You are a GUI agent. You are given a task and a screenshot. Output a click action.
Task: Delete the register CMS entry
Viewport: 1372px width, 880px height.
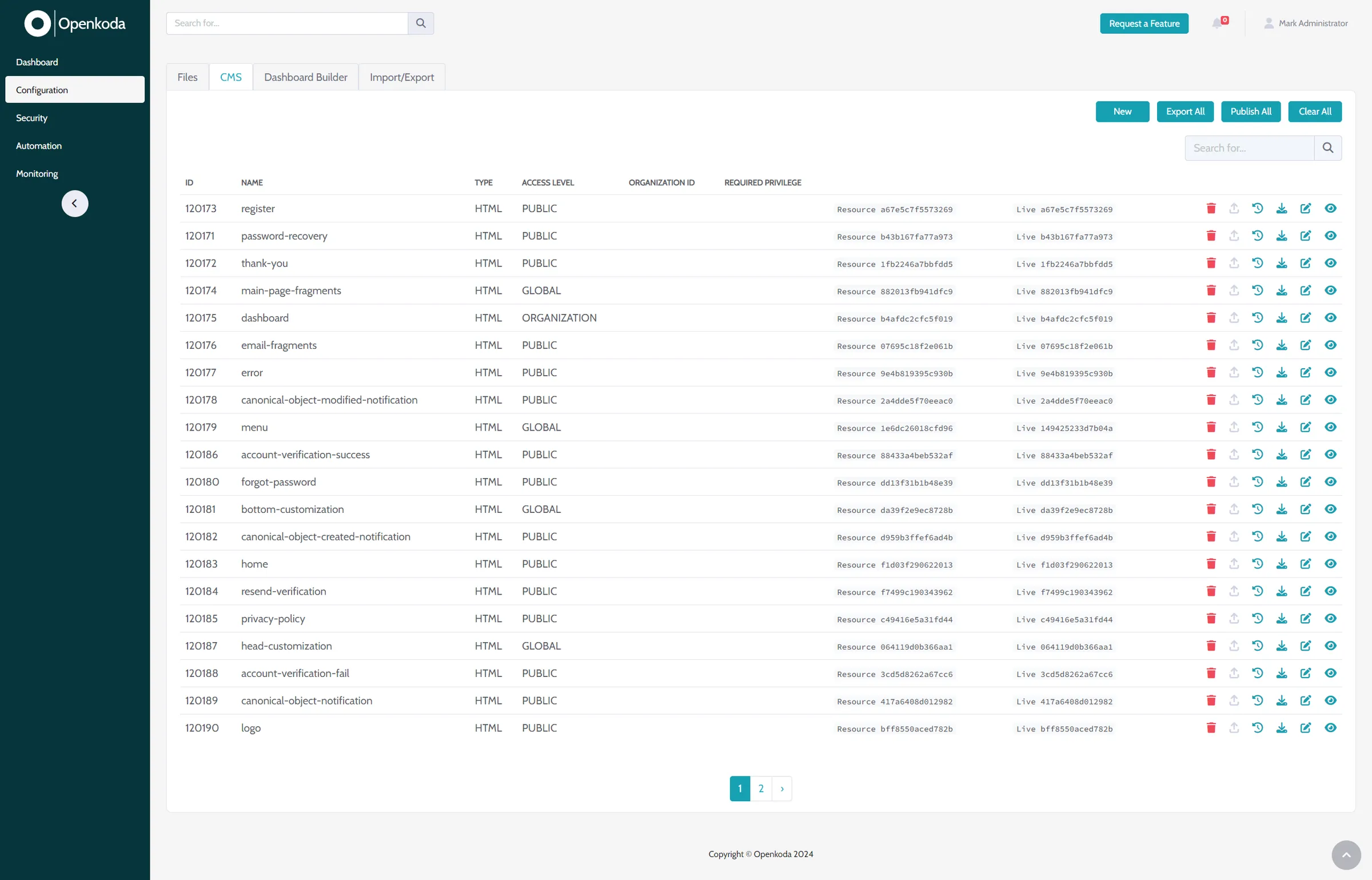click(1211, 208)
